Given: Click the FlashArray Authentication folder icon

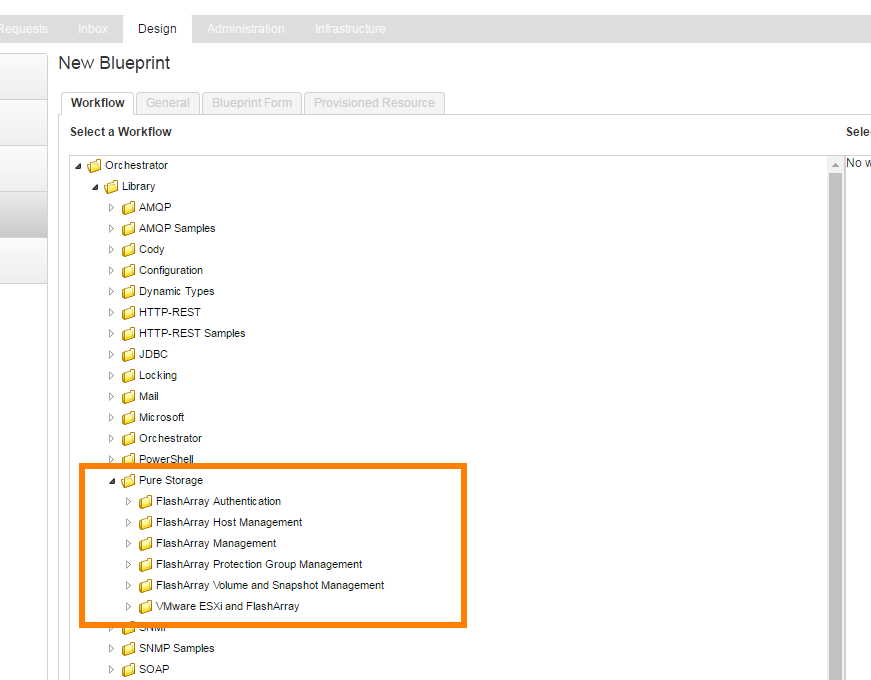Looking at the screenshot, I should pos(146,502).
